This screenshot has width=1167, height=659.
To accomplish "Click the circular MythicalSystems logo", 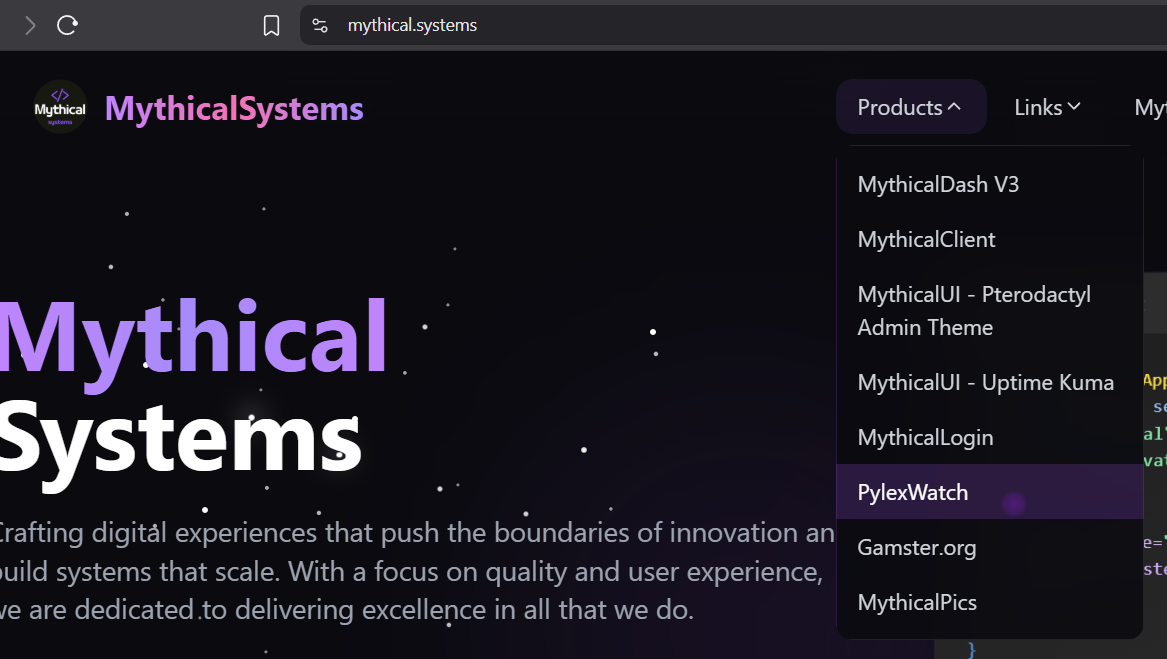I will pos(59,106).
